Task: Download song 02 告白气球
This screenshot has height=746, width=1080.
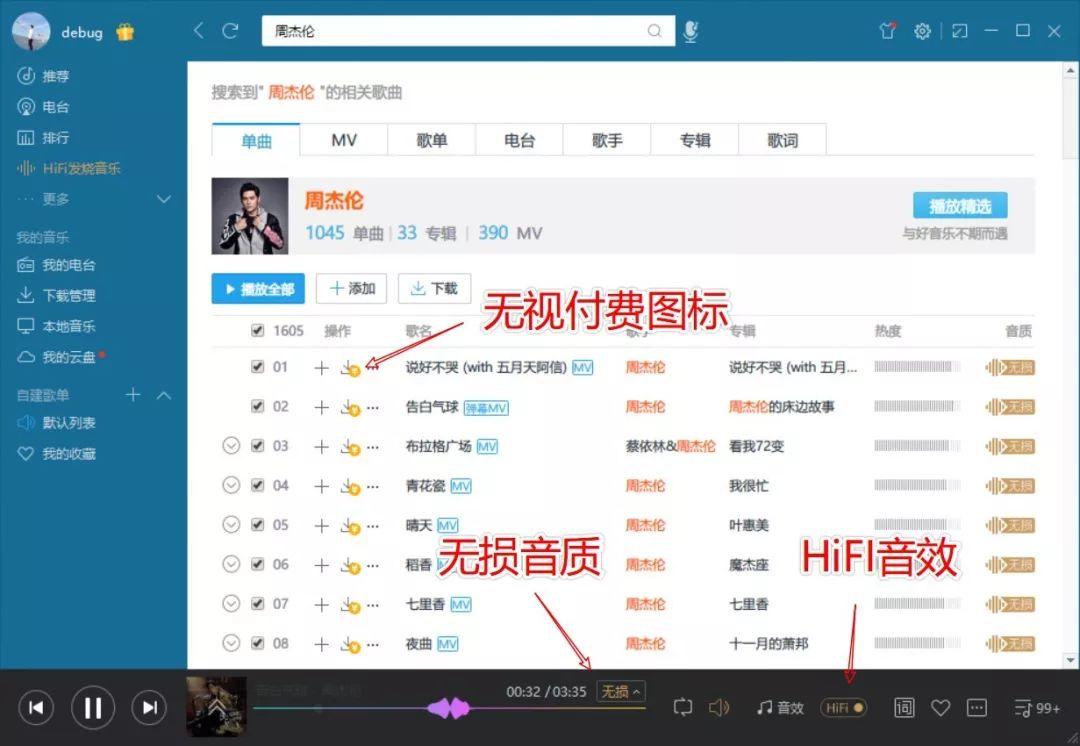Action: tap(351, 408)
